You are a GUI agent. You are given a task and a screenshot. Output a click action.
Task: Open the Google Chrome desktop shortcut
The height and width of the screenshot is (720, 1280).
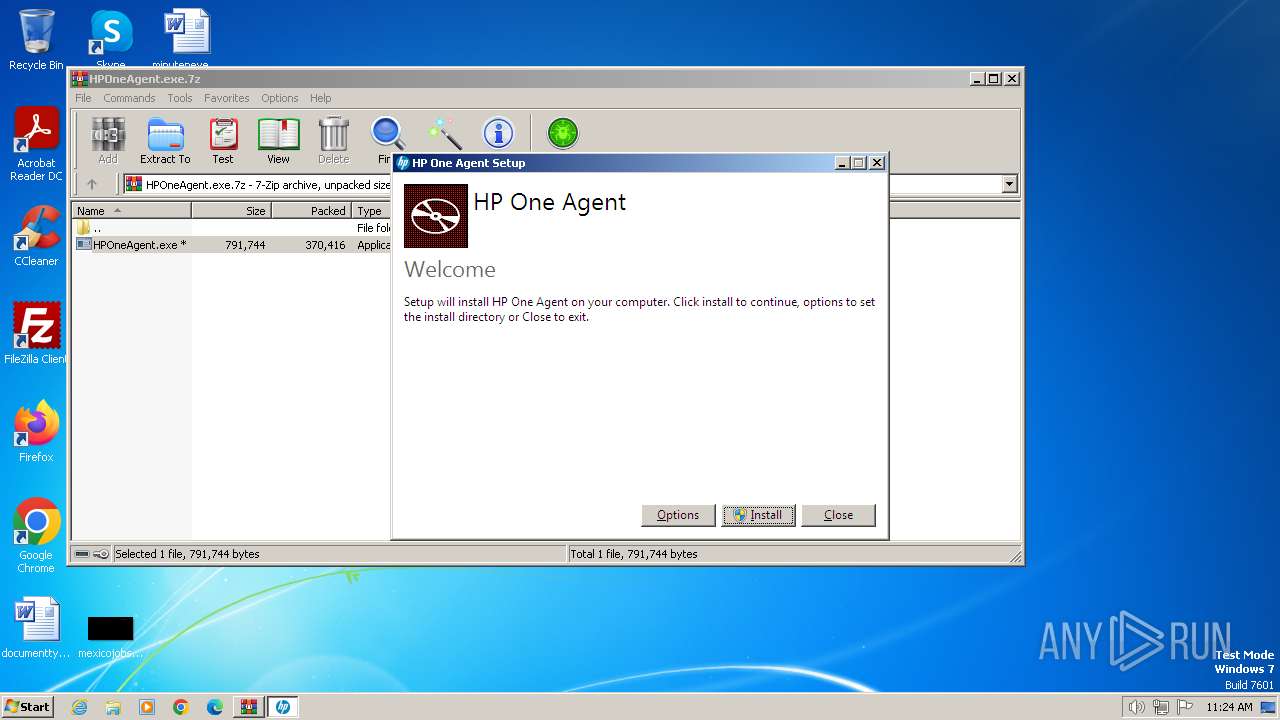[x=36, y=536]
